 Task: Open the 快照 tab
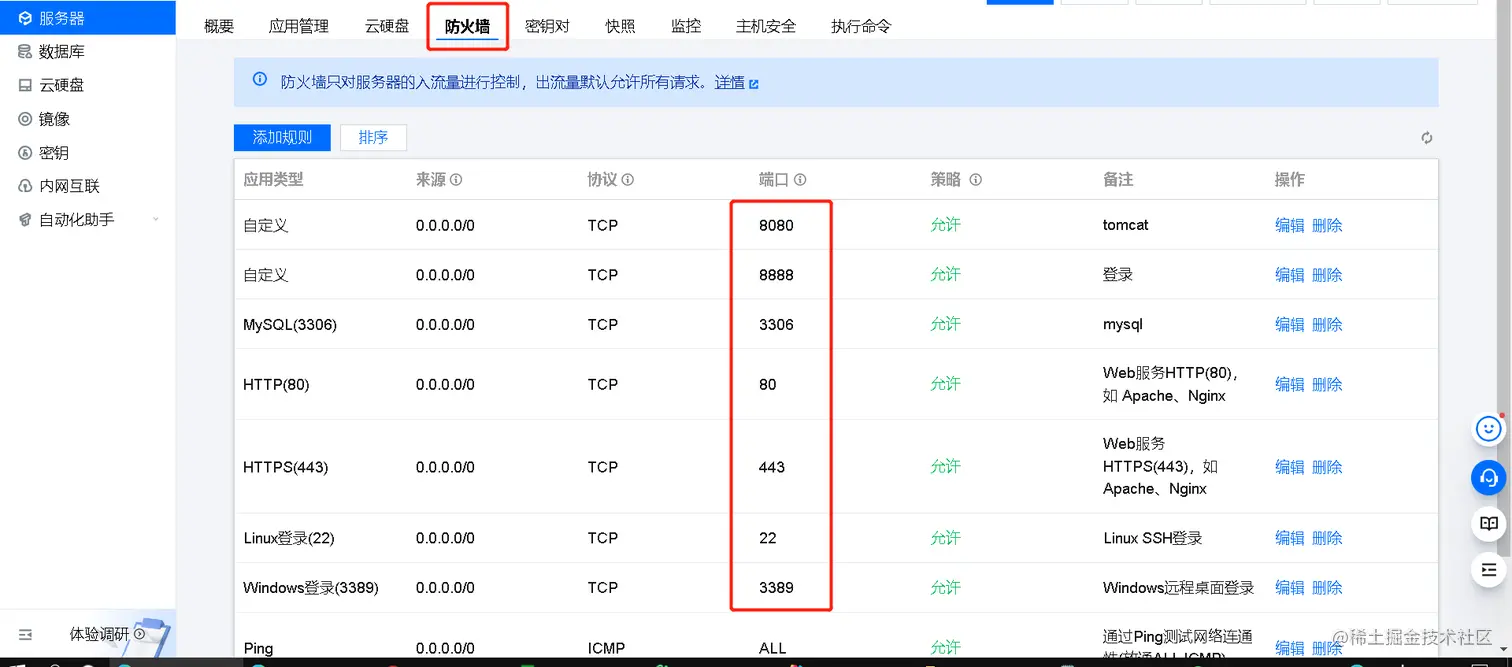tap(620, 26)
